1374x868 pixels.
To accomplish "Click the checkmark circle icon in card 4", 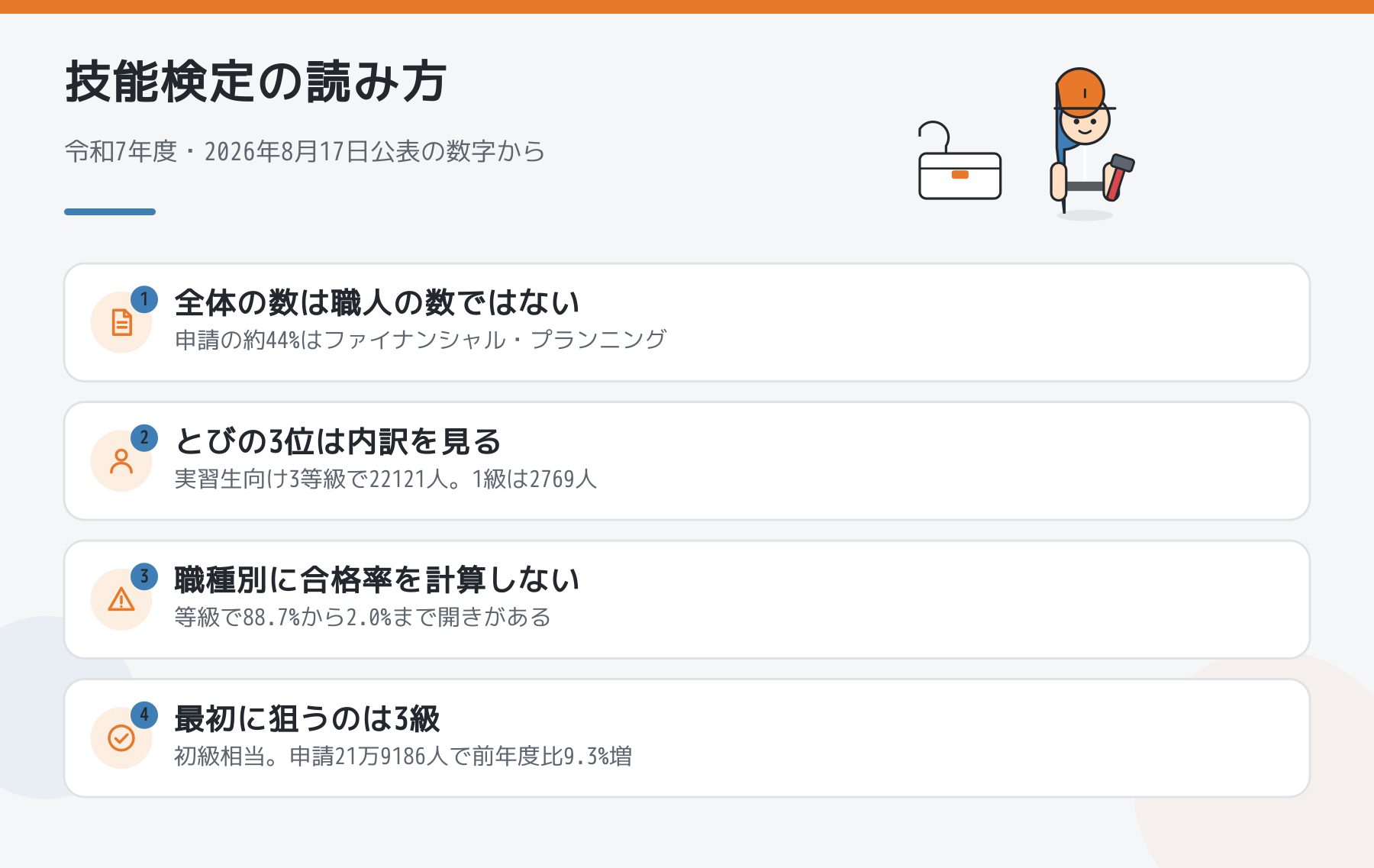I will point(121,738).
